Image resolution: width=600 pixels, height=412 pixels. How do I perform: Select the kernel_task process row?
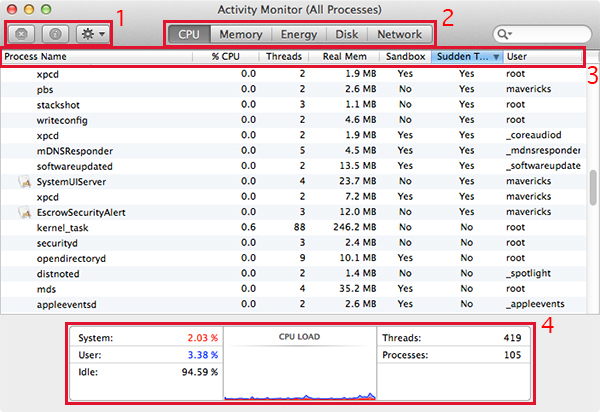pyautogui.click(x=293, y=228)
